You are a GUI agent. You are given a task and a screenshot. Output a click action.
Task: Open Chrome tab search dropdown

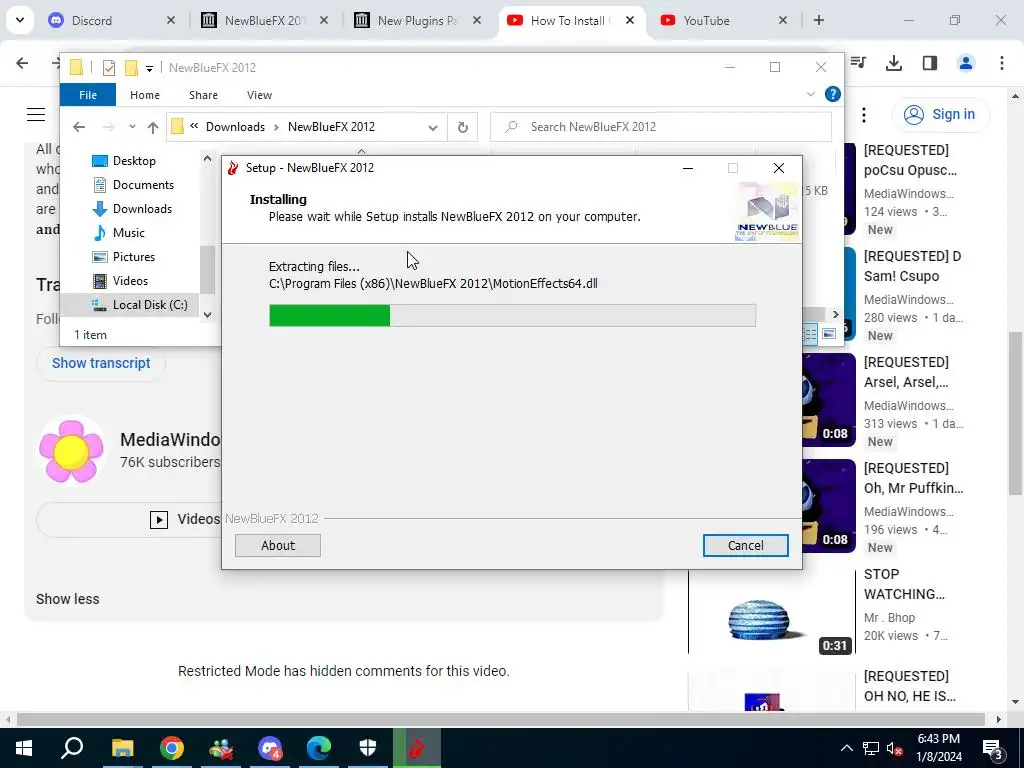pos(20,20)
